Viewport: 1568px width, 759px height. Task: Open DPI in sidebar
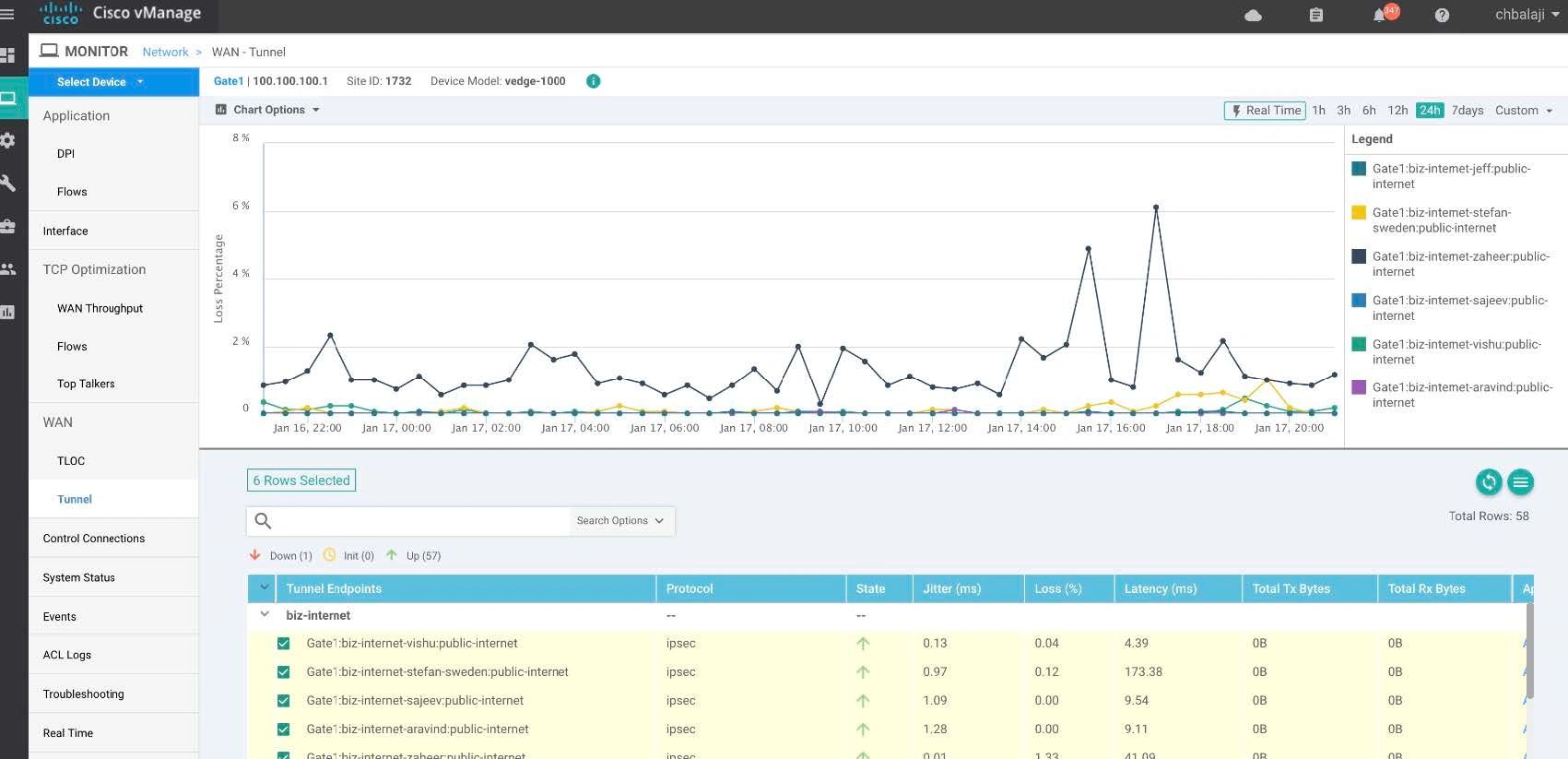65,154
